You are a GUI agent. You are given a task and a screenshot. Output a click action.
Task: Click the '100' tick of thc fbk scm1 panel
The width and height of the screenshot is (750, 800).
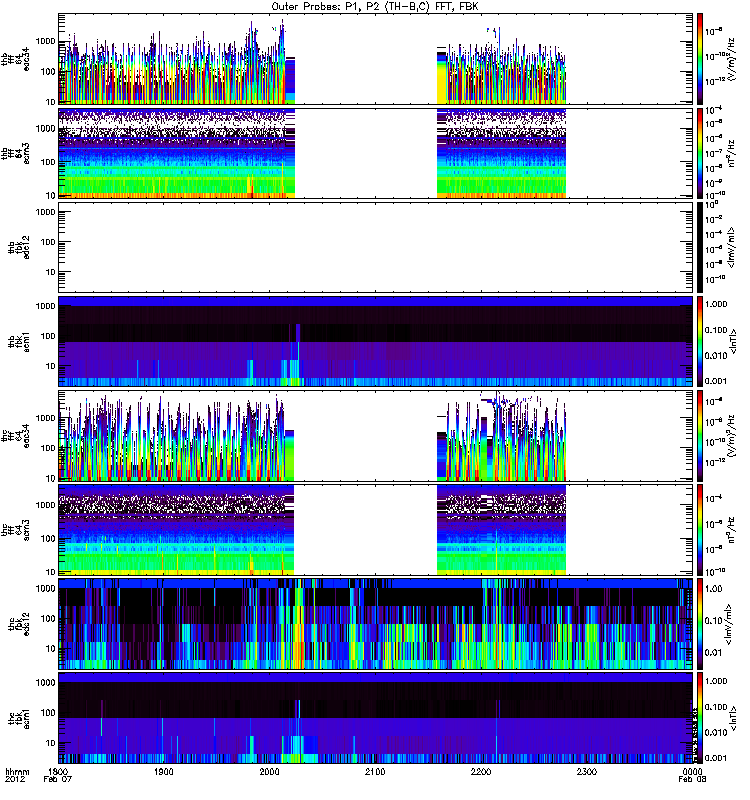pos(48,713)
